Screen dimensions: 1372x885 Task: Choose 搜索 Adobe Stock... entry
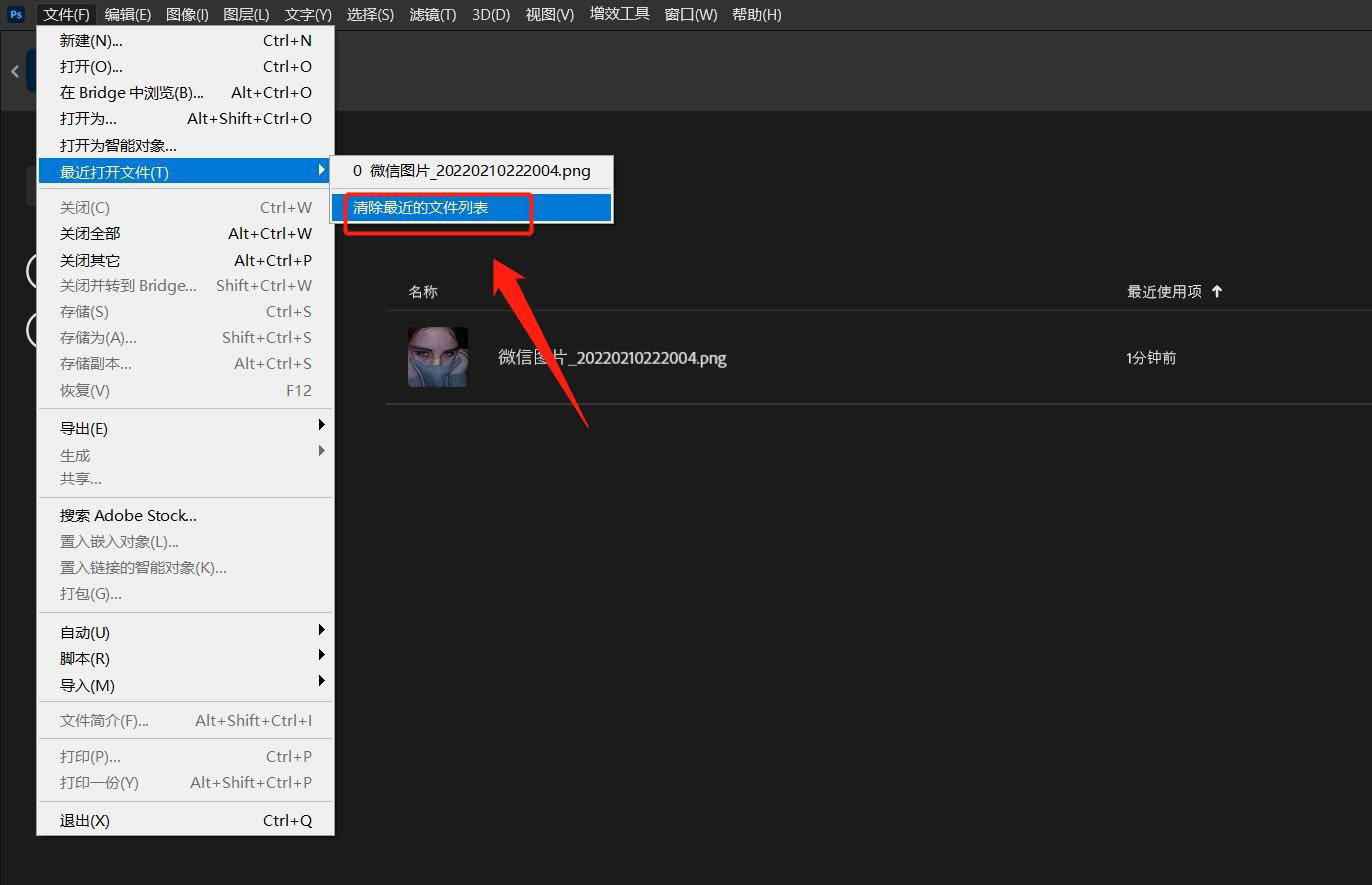click(186, 516)
